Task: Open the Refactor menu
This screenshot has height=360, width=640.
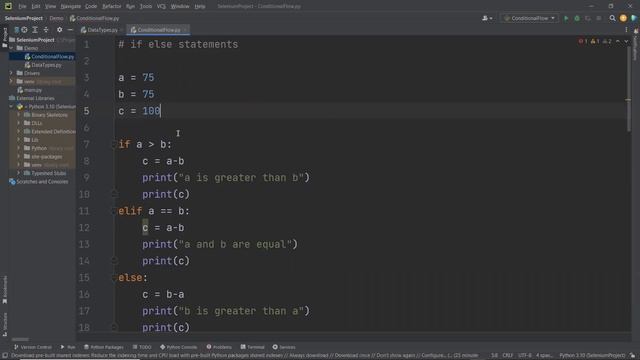Action: pos(111,6)
